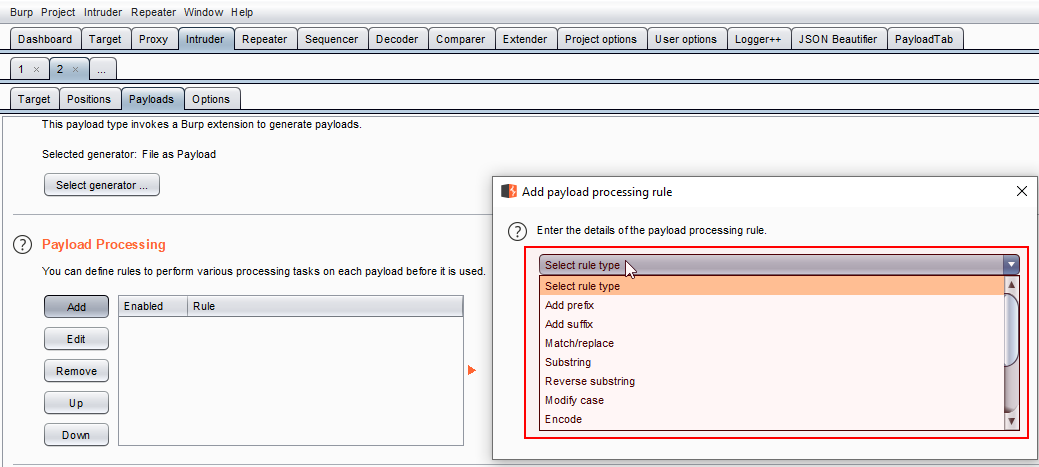Select Intruder attack tab 1
Screen dimensions: 1039x467
[21, 69]
